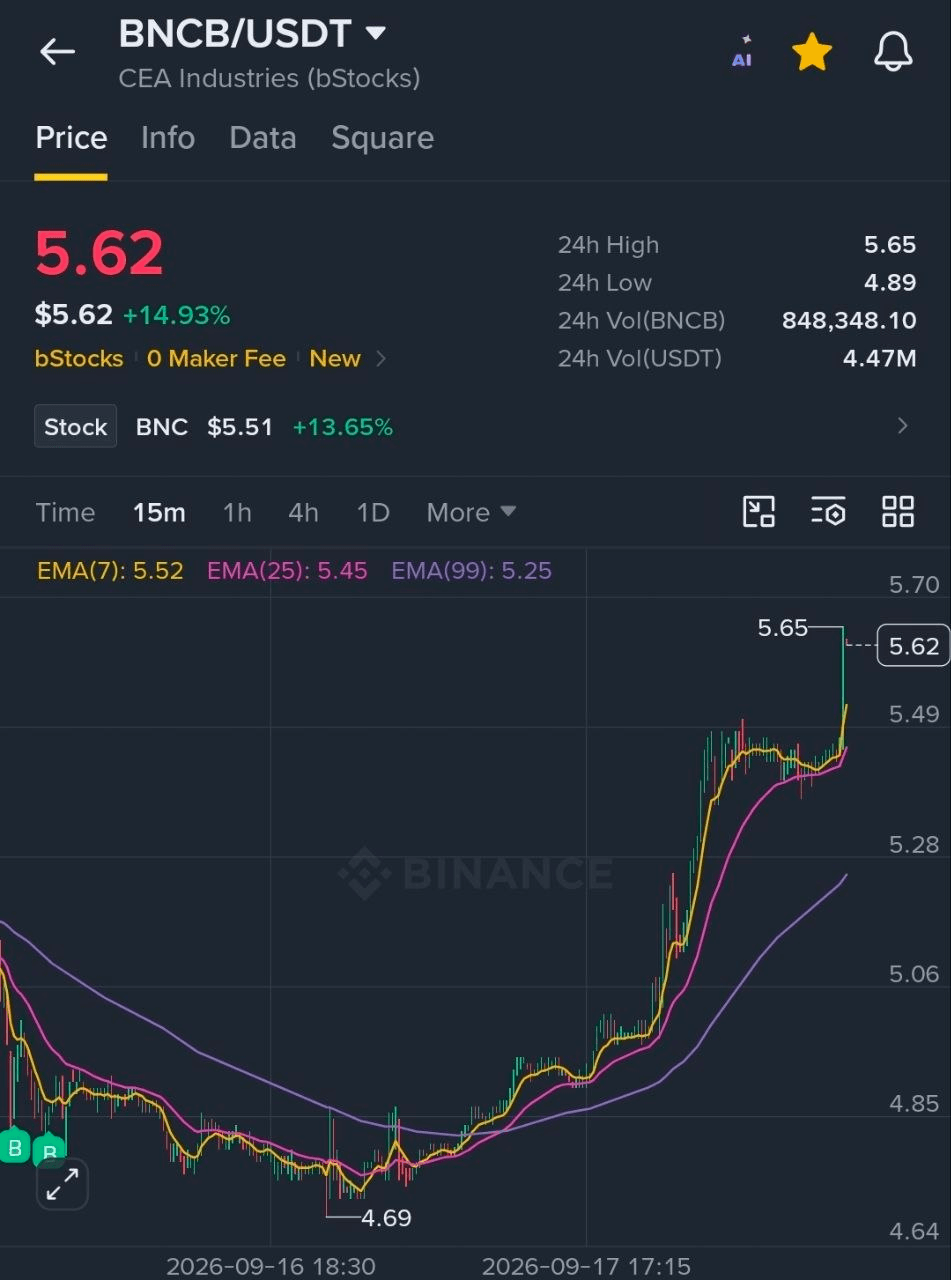951x1280 pixels.
Task: Click the 2026-09-17 17:15 time label
Action: point(586,1266)
